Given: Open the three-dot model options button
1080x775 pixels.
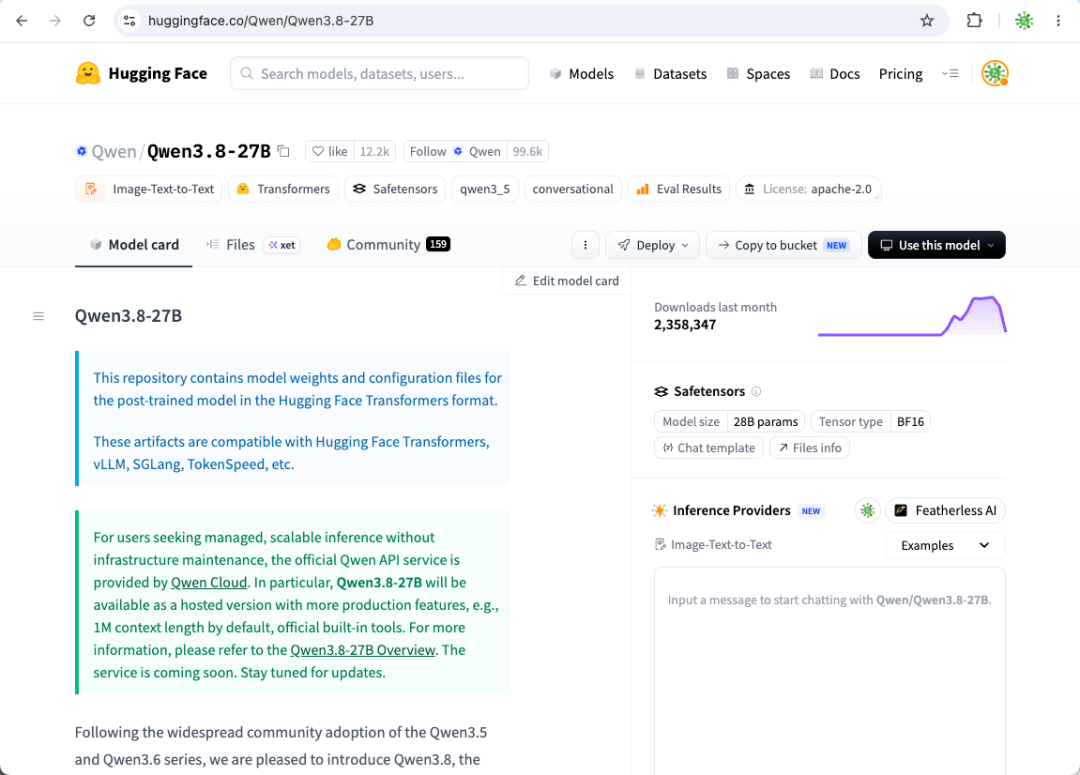Looking at the screenshot, I should 585,245.
